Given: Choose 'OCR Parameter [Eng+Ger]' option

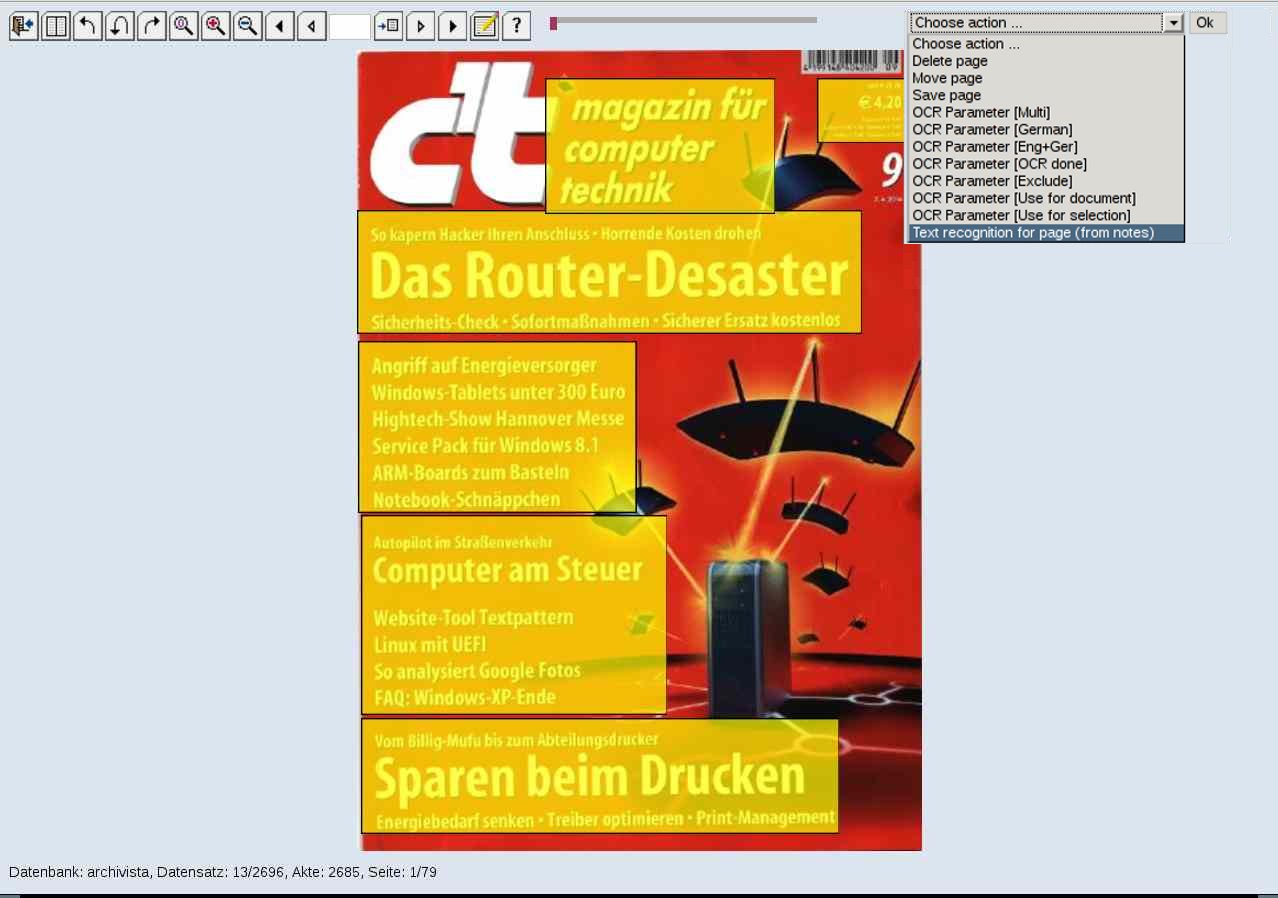Looking at the screenshot, I should (1046, 146).
